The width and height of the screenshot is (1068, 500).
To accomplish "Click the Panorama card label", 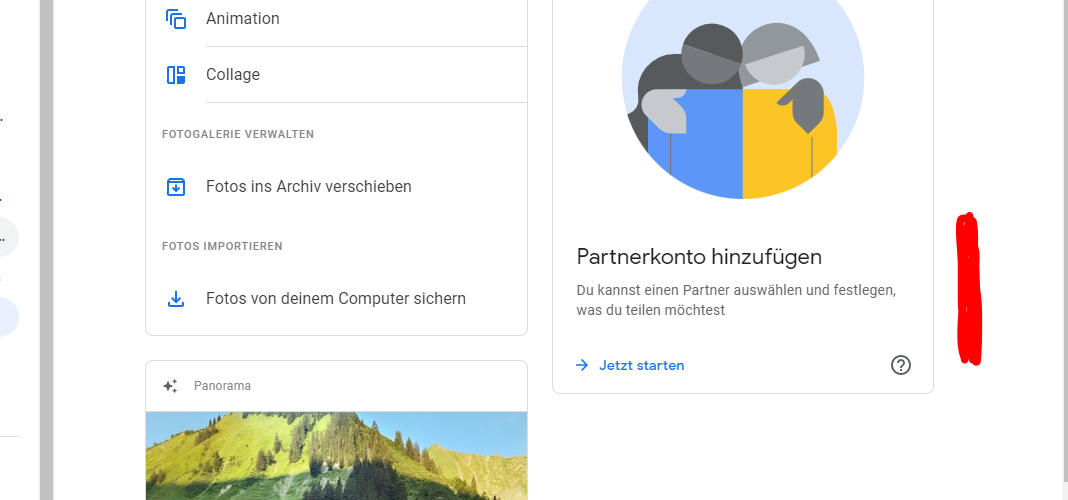I will (x=222, y=386).
